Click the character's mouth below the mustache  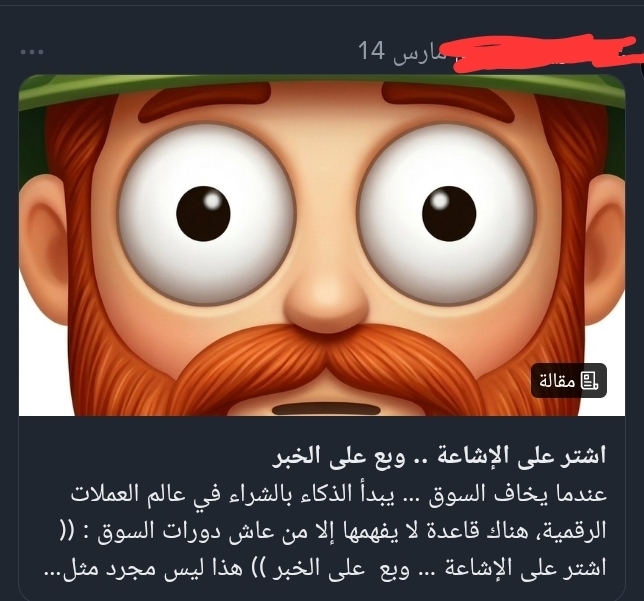click(326, 410)
